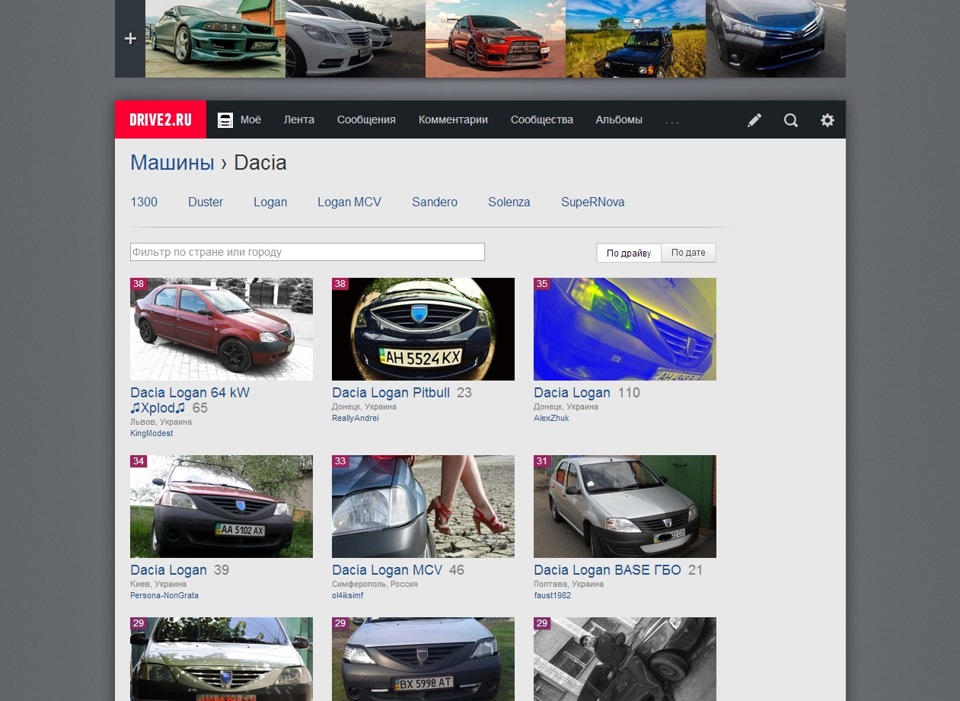The height and width of the screenshot is (701, 960).
Task: Open the Dacia Logan MCV title link
Action: (387, 570)
